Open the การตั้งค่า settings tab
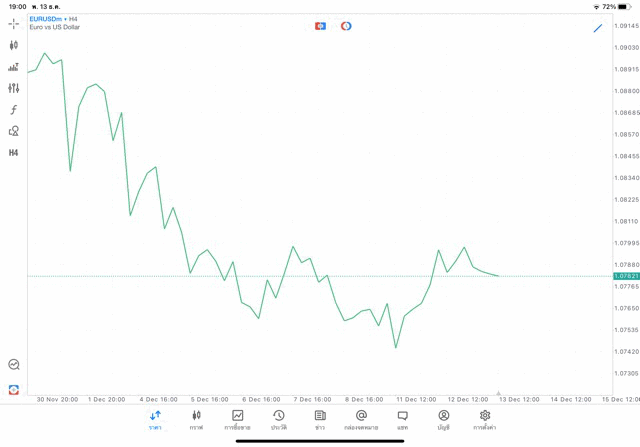This screenshot has width=640, height=447. pyautogui.click(x=485, y=420)
